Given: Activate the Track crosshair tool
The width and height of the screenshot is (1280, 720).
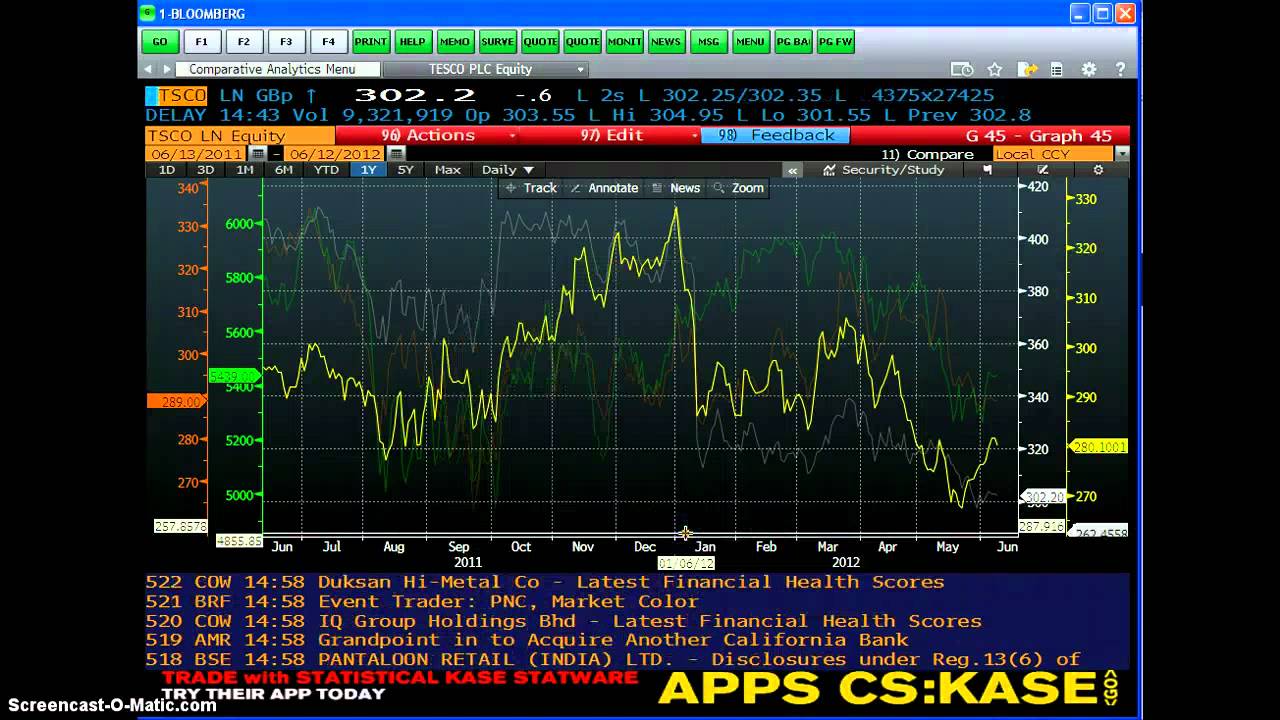Looking at the screenshot, I should pos(531,188).
